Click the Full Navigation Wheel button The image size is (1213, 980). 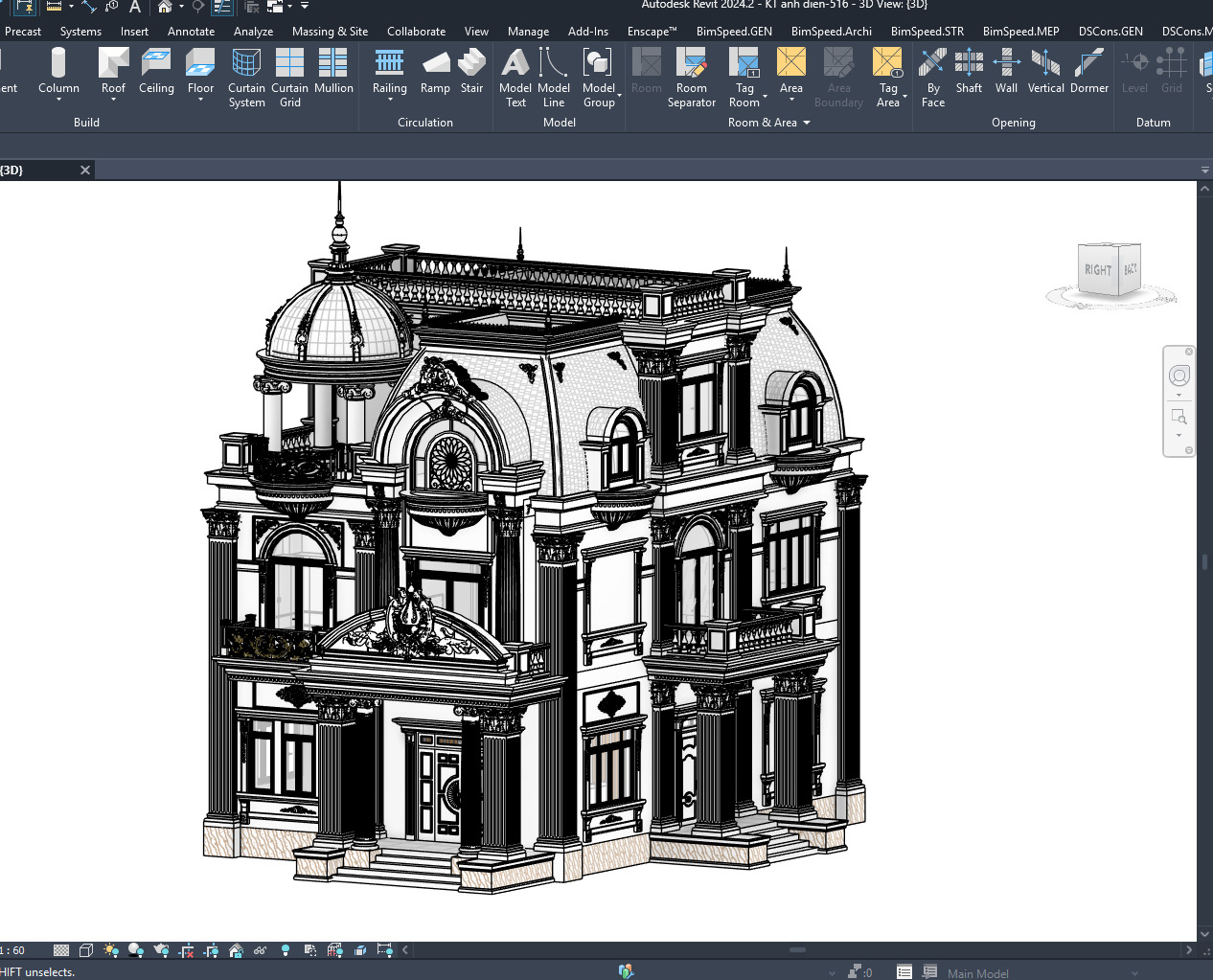click(x=1179, y=376)
